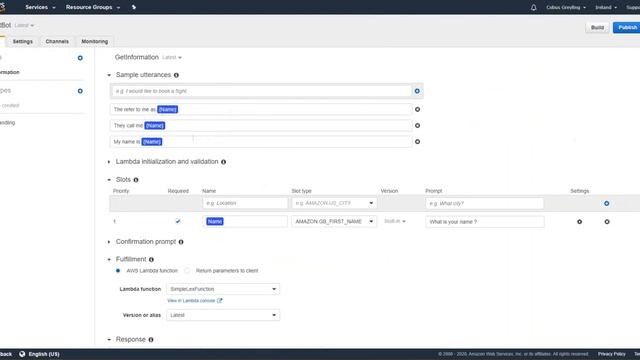Collapse the Response section
The image size is (640, 360).
(x=109, y=340)
